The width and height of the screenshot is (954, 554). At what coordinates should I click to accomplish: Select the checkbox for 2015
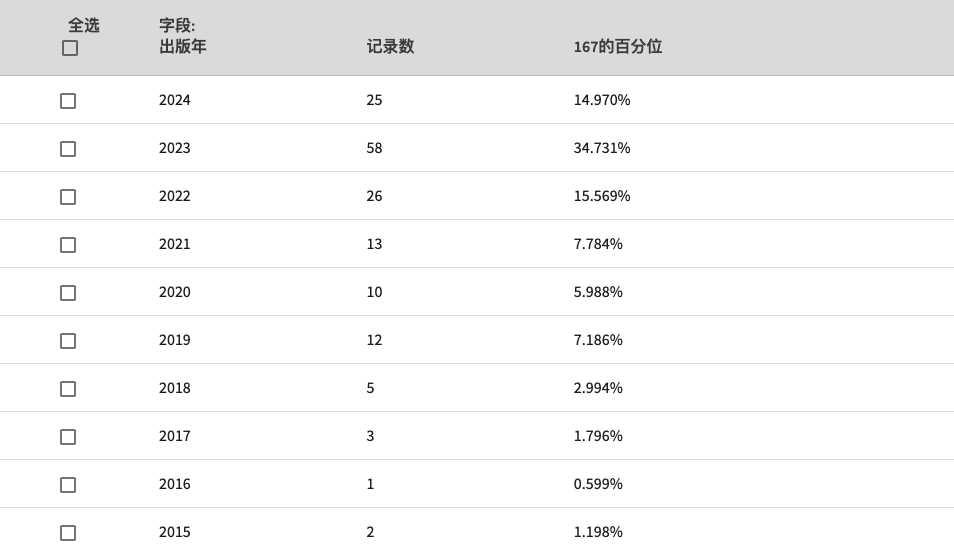click(68, 533)
